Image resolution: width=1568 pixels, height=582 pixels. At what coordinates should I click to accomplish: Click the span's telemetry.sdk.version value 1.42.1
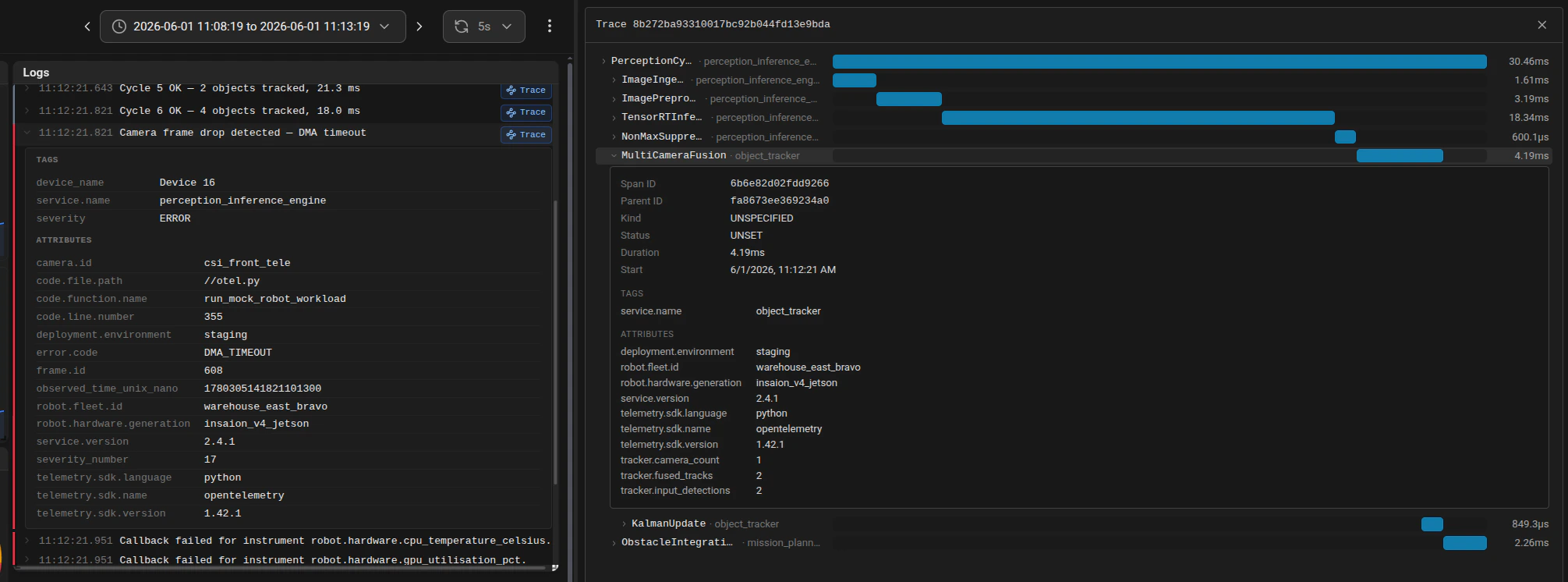click(x=770, y=445)
